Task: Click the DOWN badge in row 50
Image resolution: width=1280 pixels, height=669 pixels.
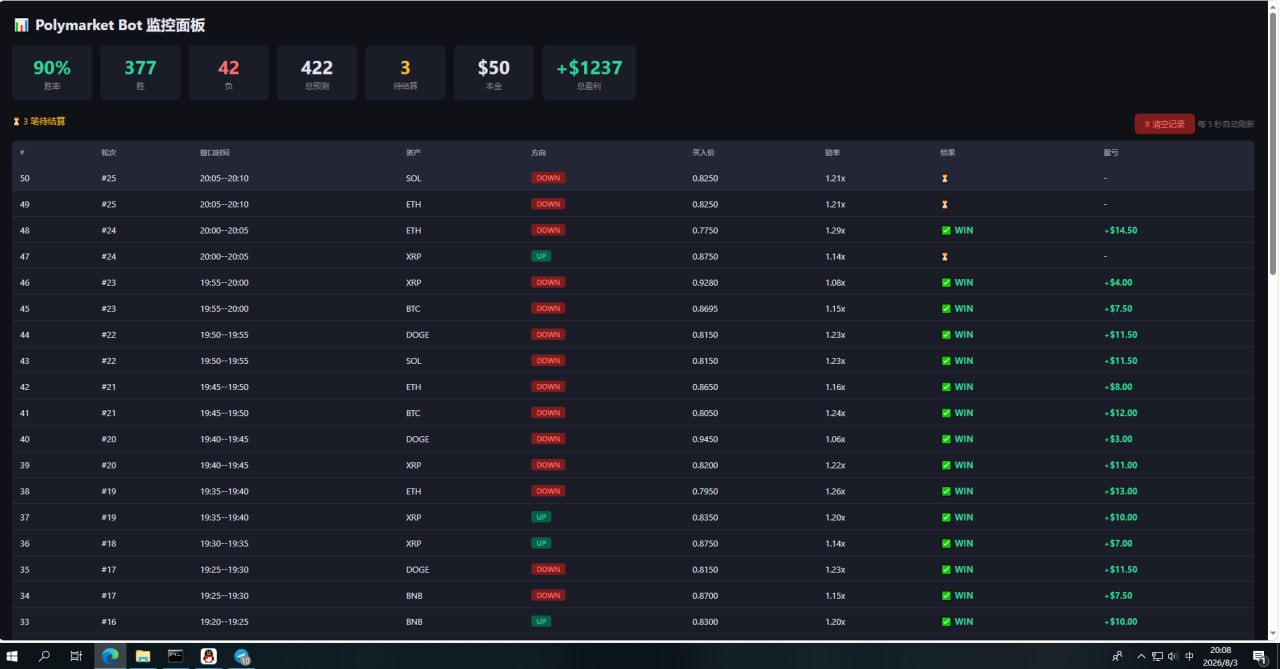Action: (x=548, y=178)
